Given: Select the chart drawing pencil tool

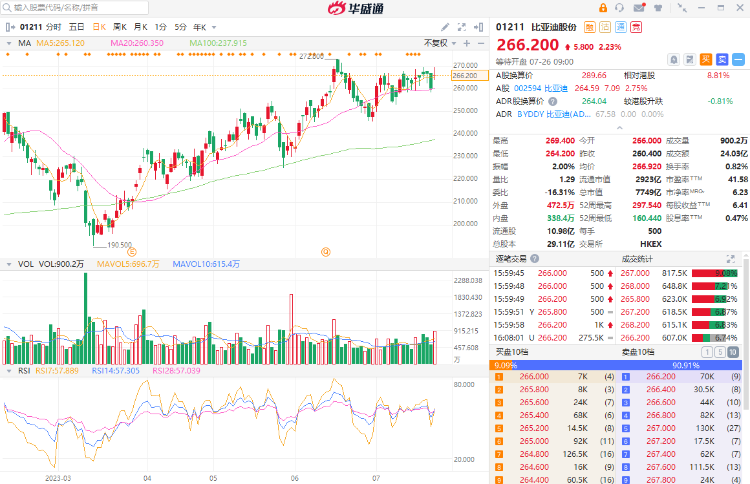Looking at the screenshot, I should [x=445, y=27].
